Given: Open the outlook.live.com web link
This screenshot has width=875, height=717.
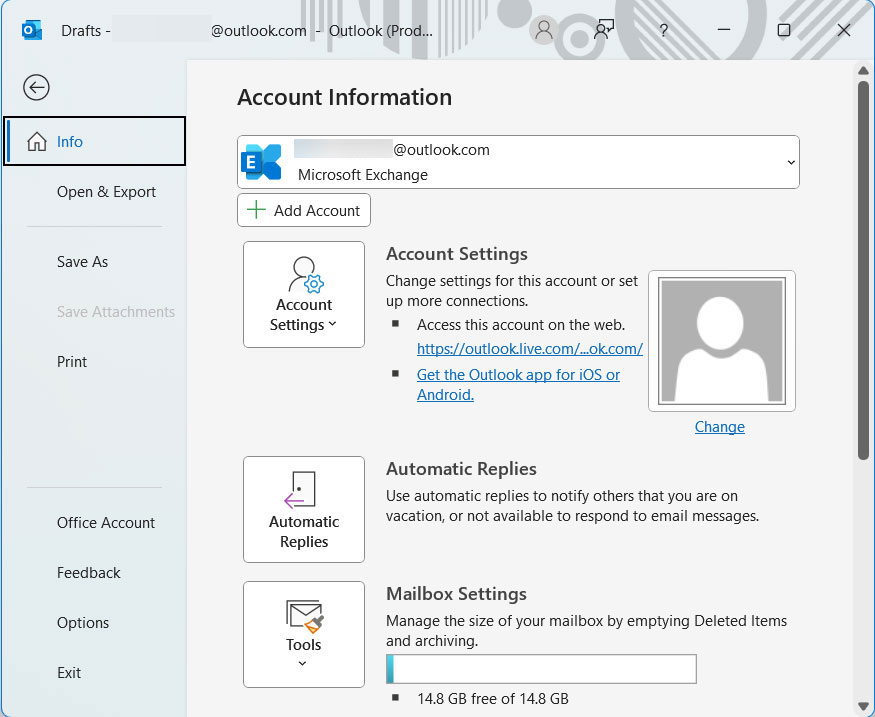Looking at the screenshot, I should tap(530, 349).
